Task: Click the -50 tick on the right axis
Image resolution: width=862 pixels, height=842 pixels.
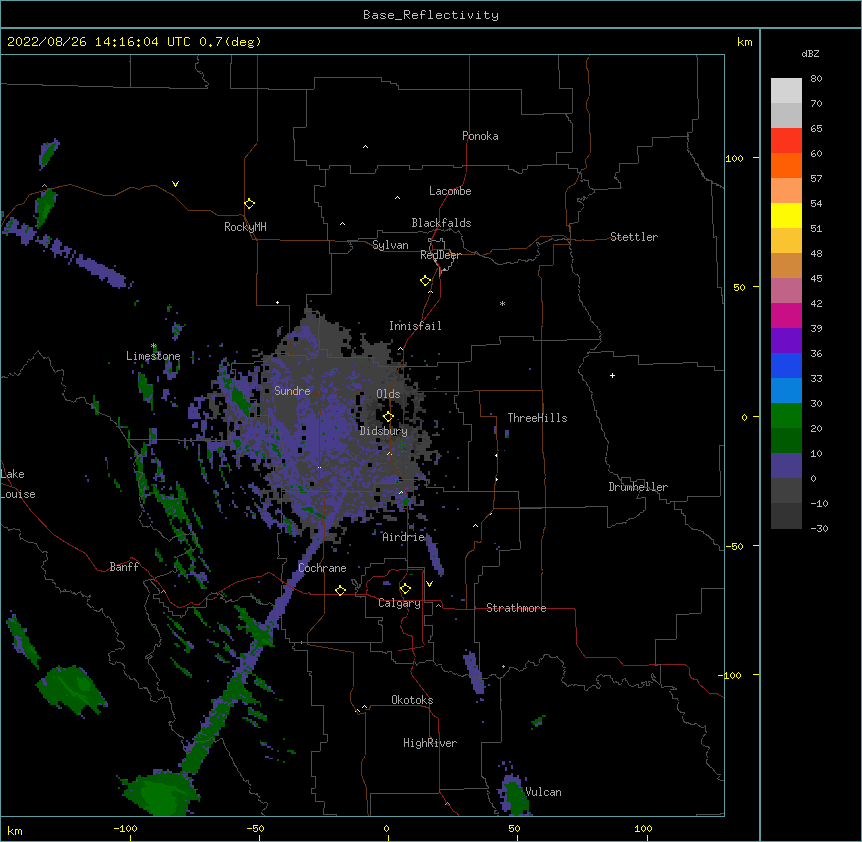Action: pyautogui.click(x=734, y=546)
